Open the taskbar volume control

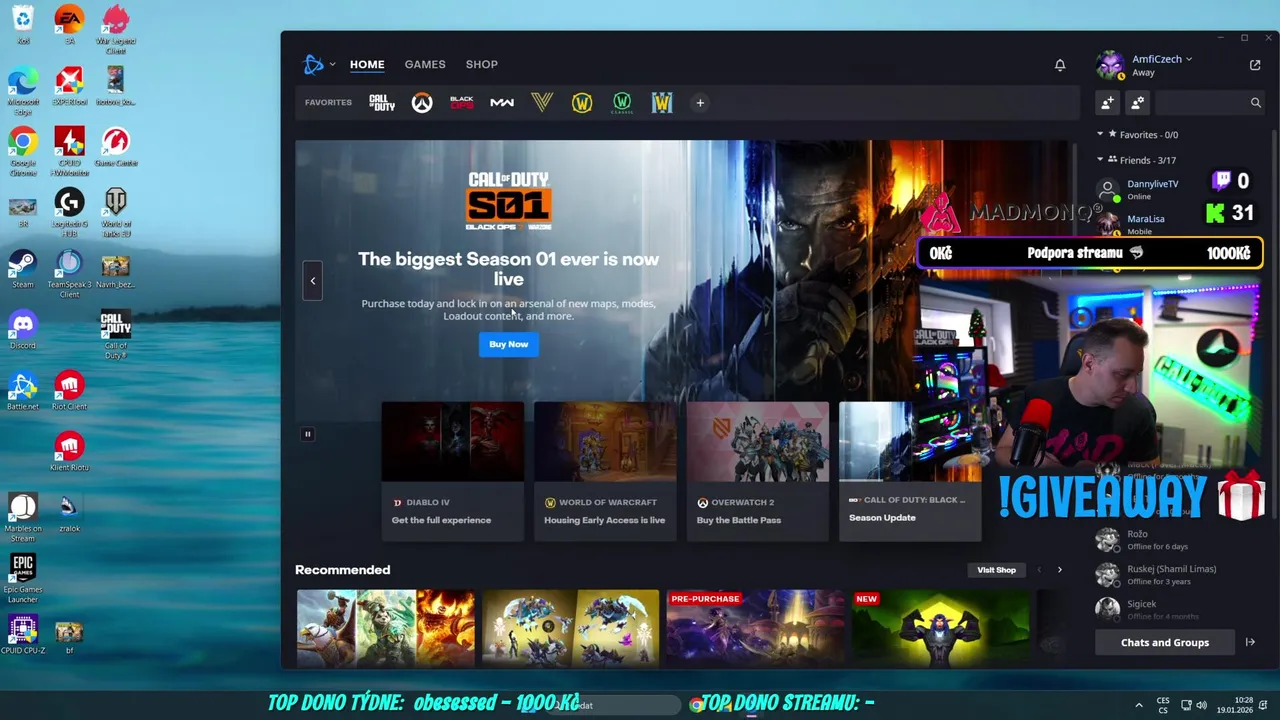(1201, 705)
